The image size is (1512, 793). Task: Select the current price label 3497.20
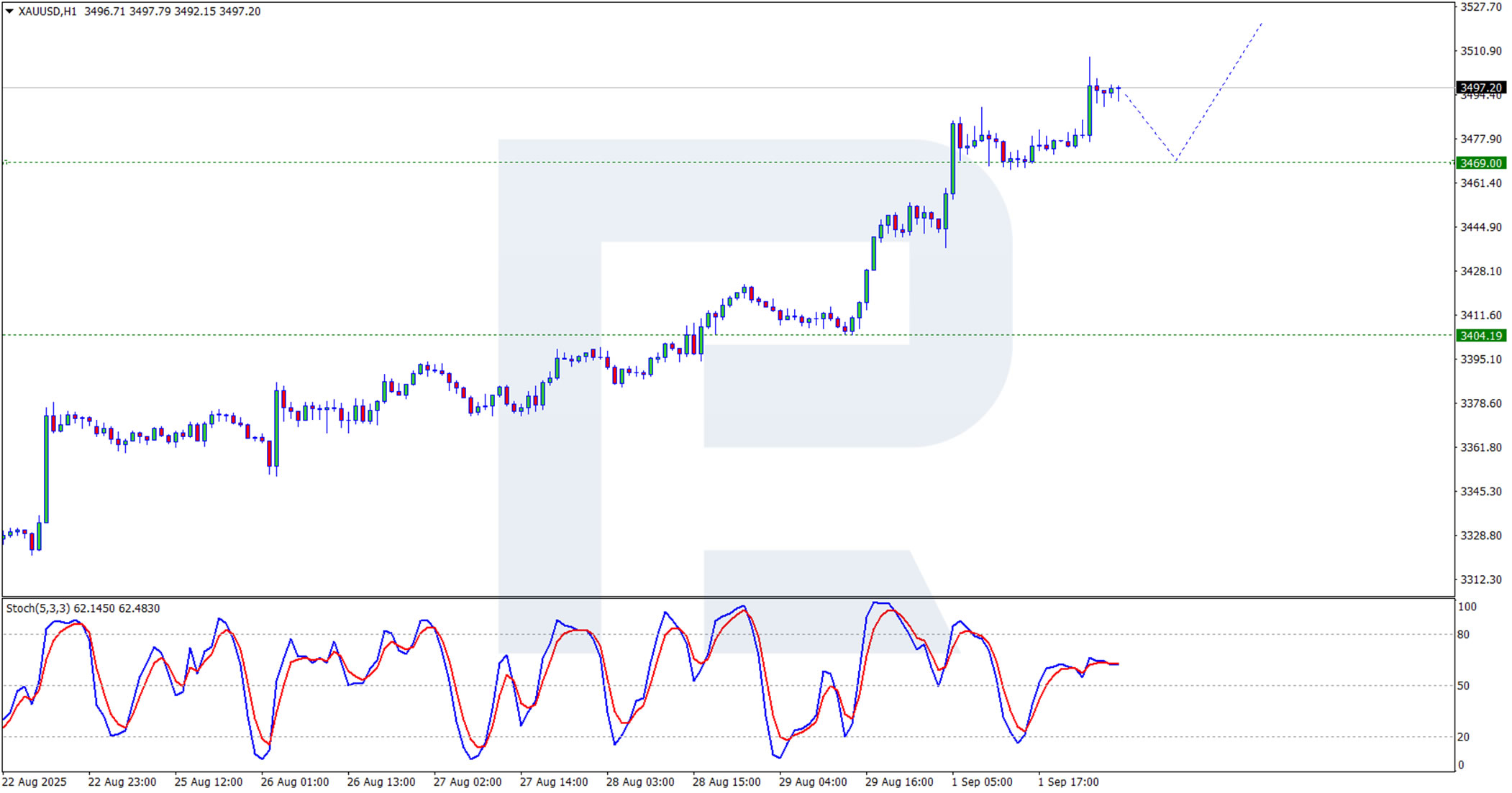1480,88
